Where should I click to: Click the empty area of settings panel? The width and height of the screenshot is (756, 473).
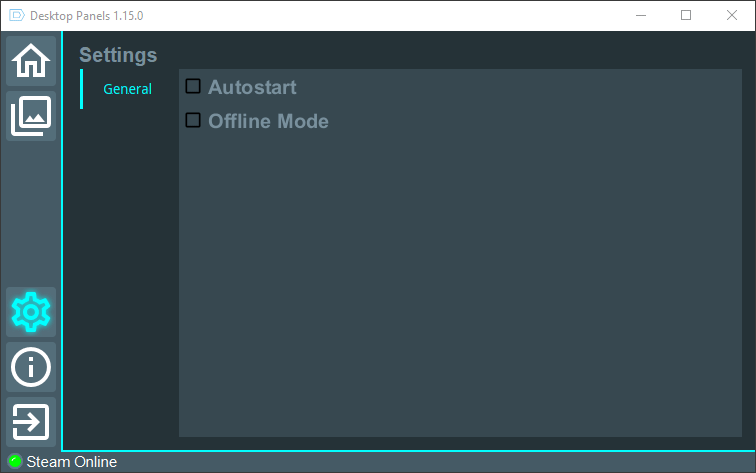(x=460, y=284)
